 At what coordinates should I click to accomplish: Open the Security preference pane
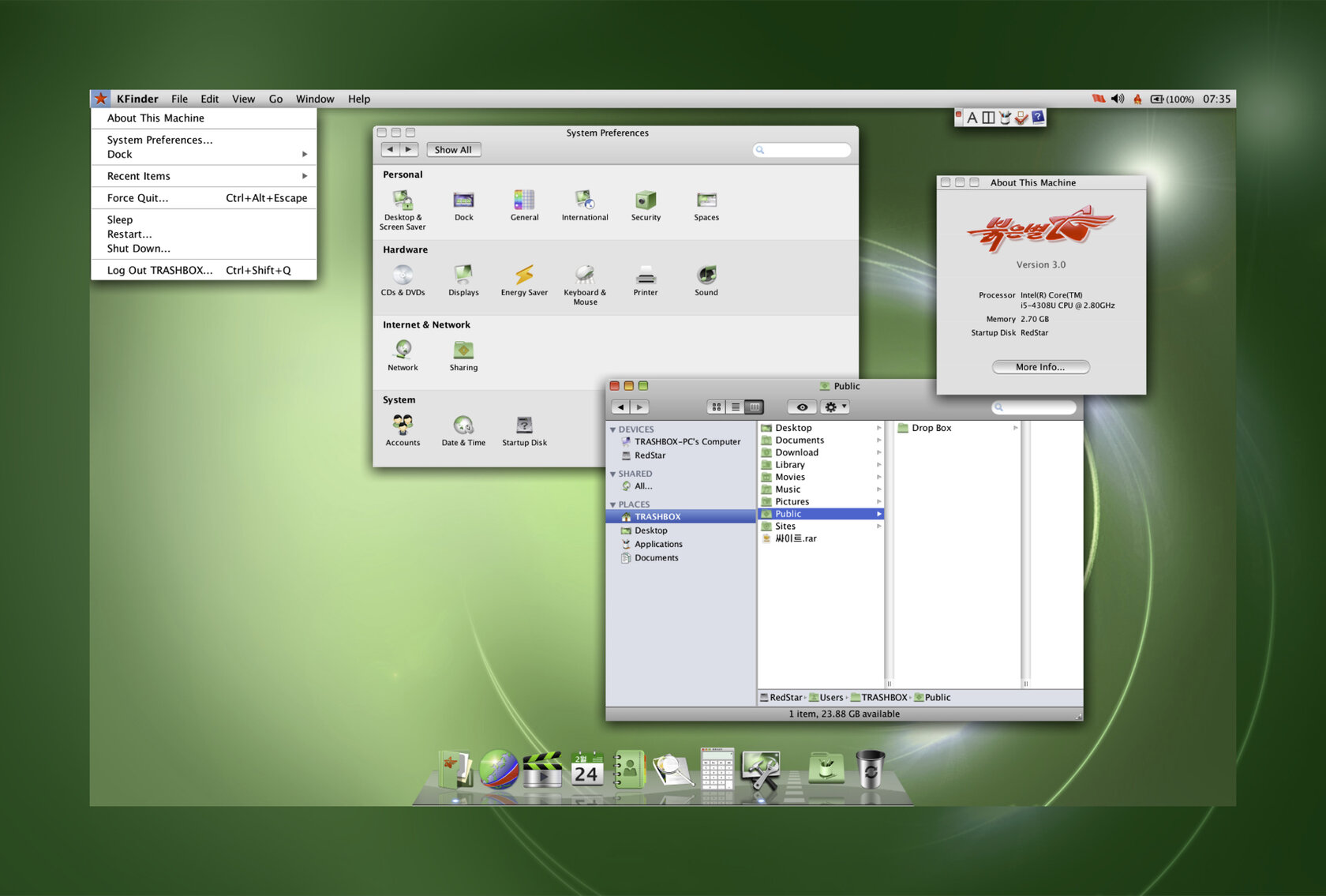[x=646, y=203]
